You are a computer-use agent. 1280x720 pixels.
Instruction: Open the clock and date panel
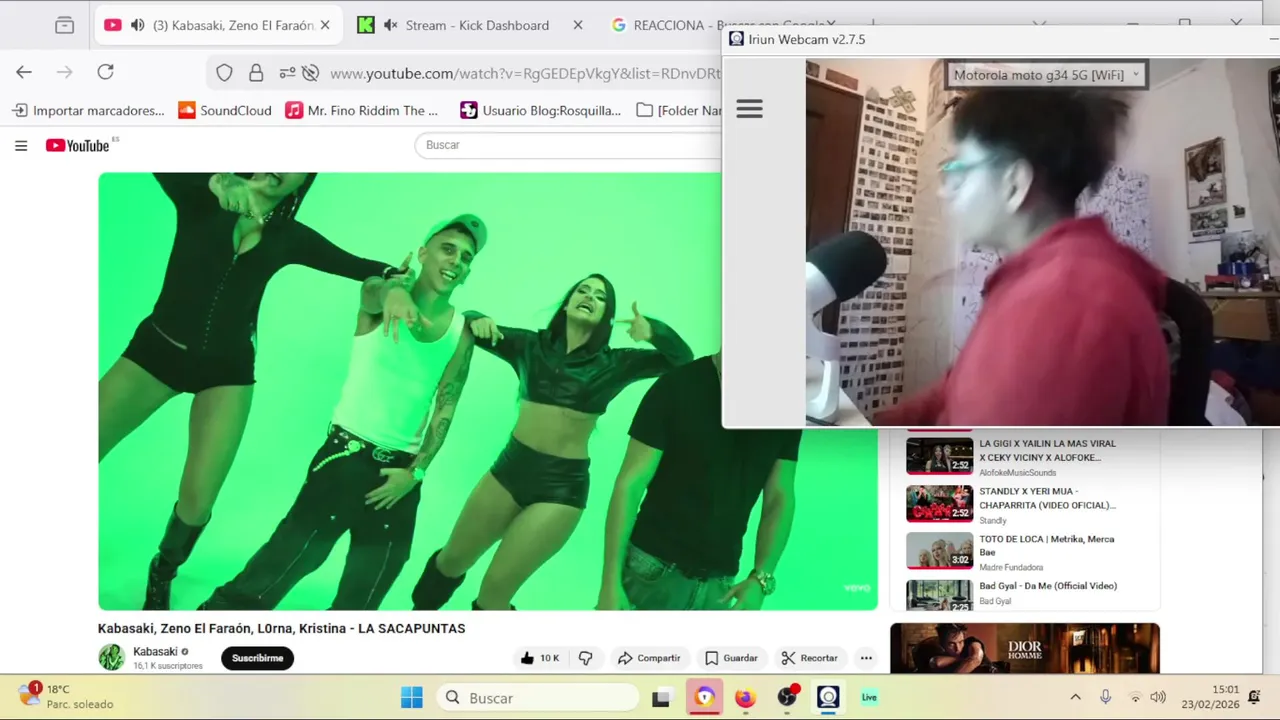click(x=1212, y=697)
